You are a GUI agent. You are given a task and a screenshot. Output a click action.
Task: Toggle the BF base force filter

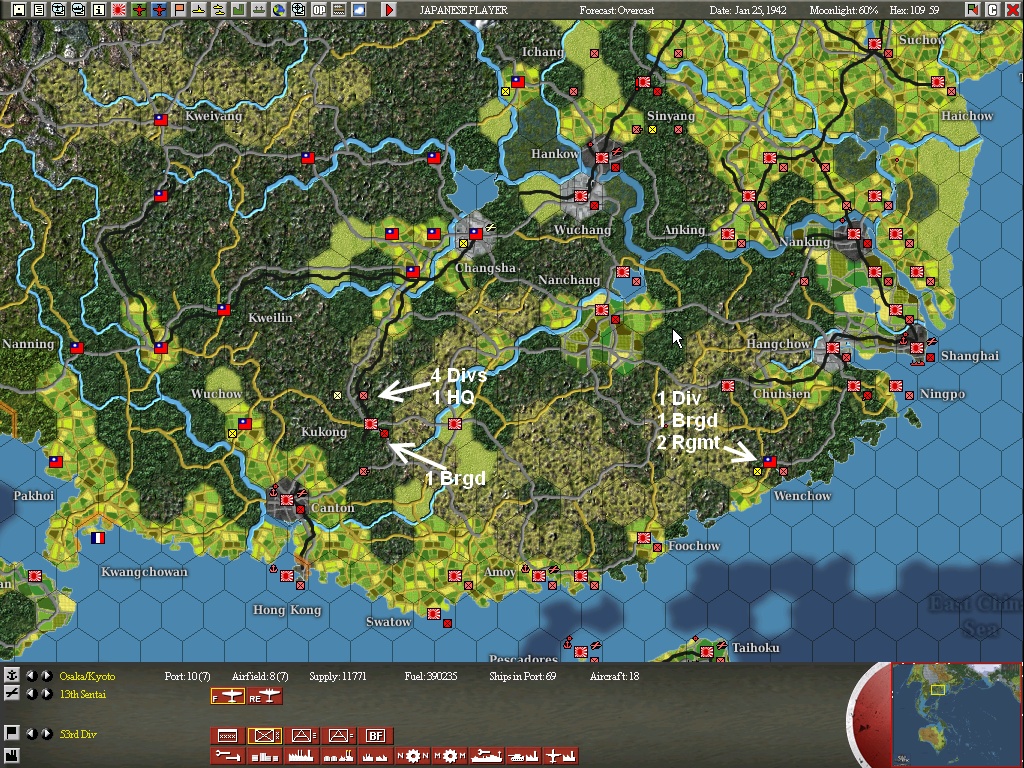376,736
